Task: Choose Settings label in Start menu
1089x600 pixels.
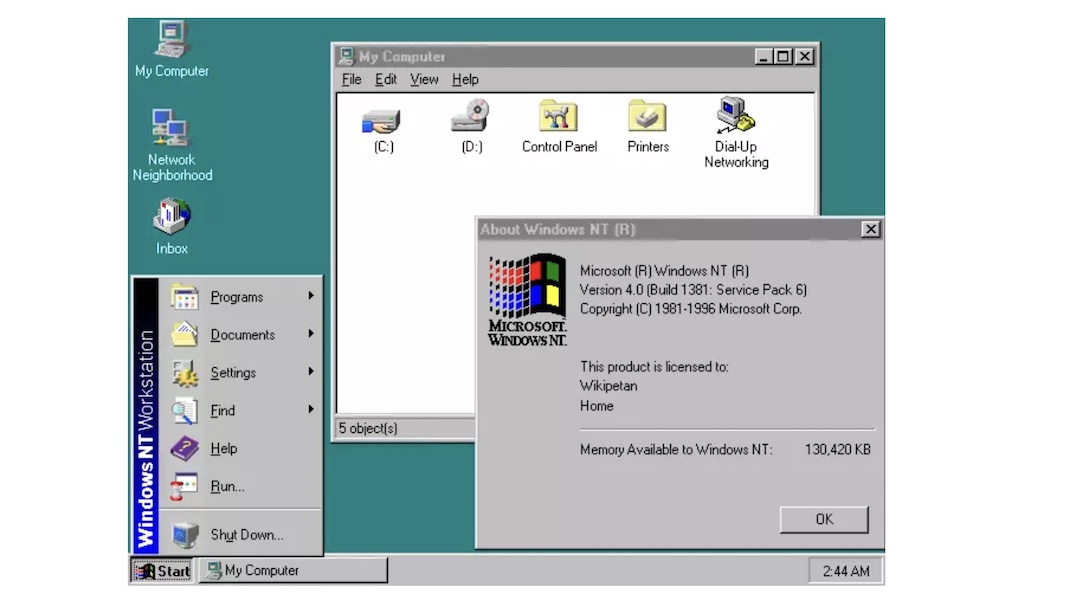Action: pos(233,373)
